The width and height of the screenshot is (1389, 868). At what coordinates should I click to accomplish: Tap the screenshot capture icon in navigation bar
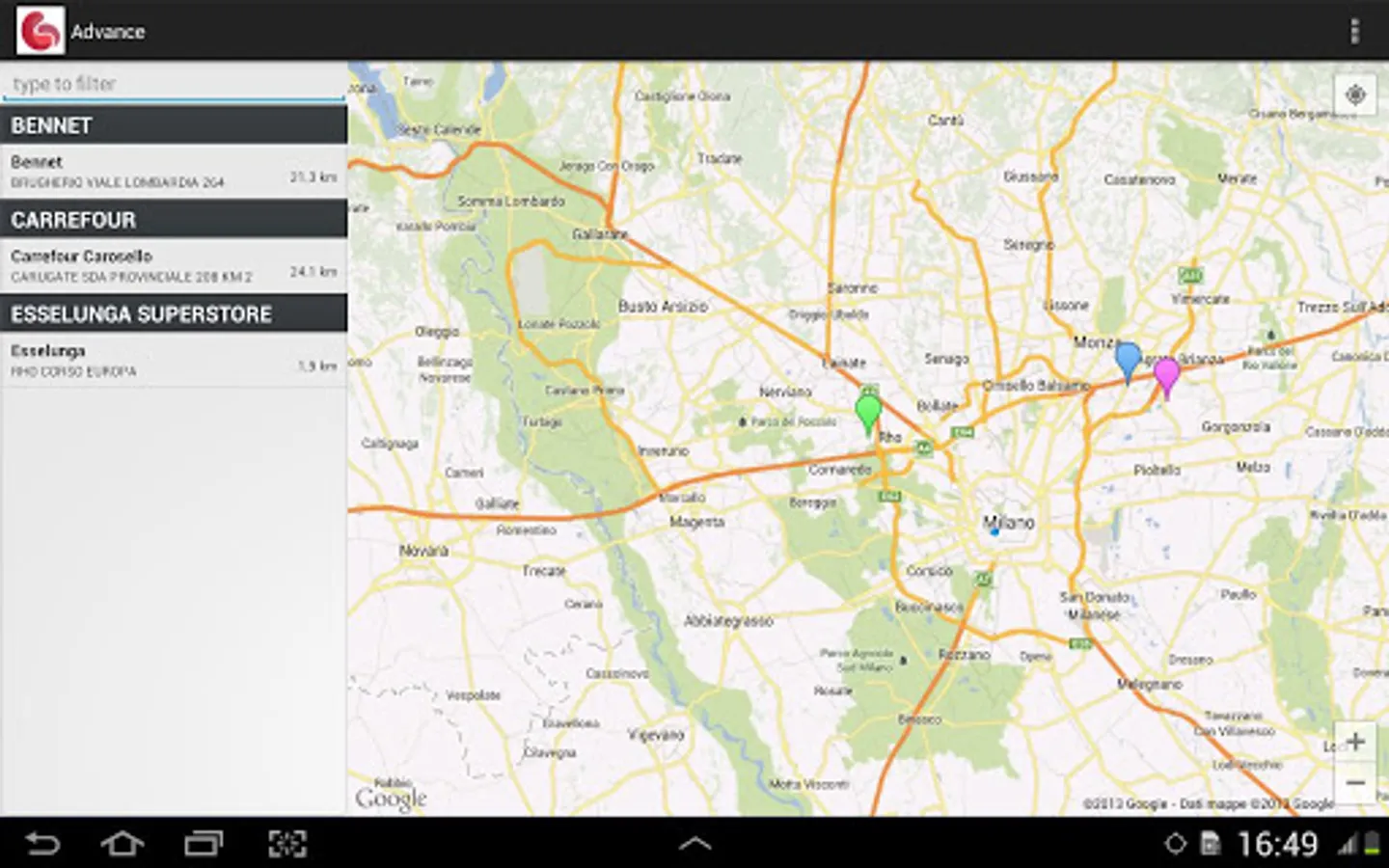287,844
